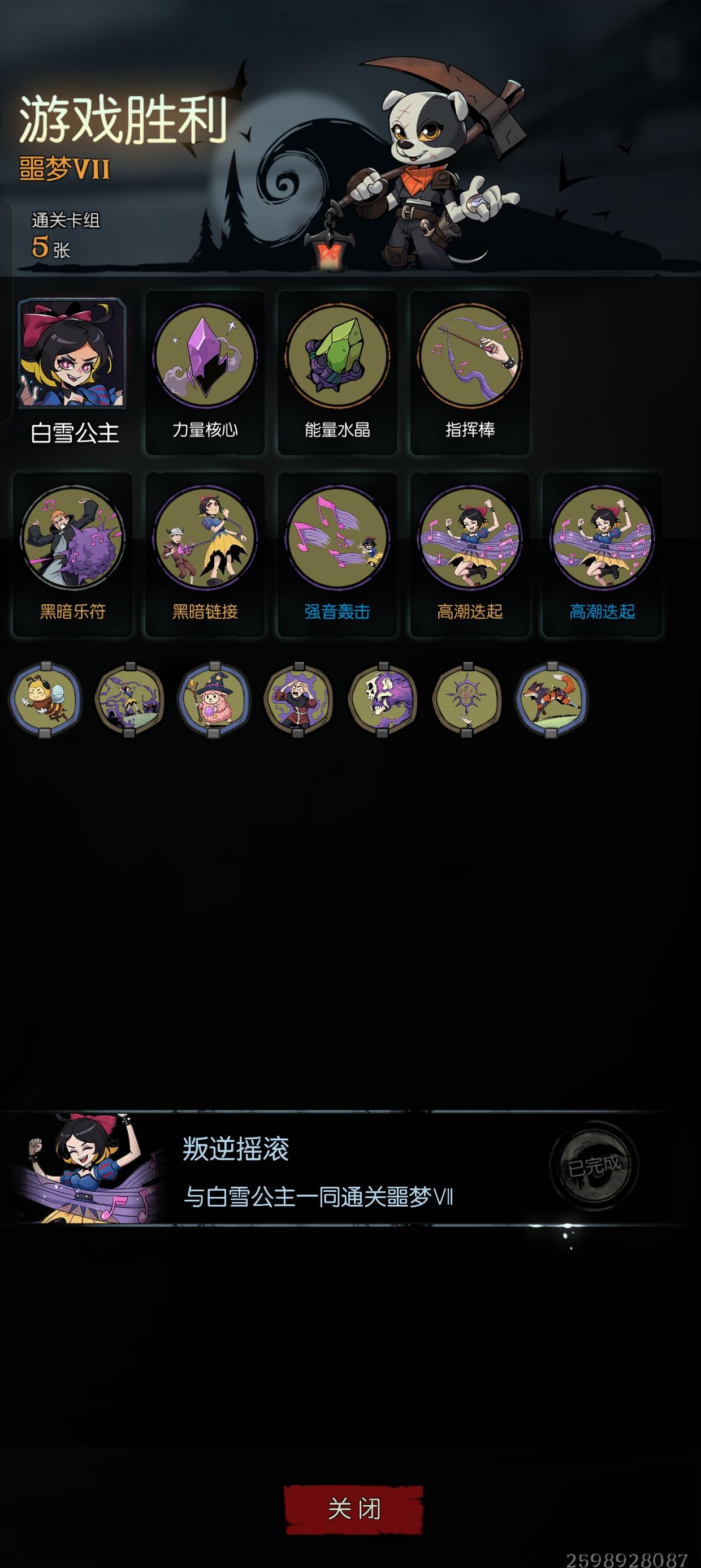Screen dimensions: 701x1568
Task: Expand the left edge side handle
Action: (6, 311)
